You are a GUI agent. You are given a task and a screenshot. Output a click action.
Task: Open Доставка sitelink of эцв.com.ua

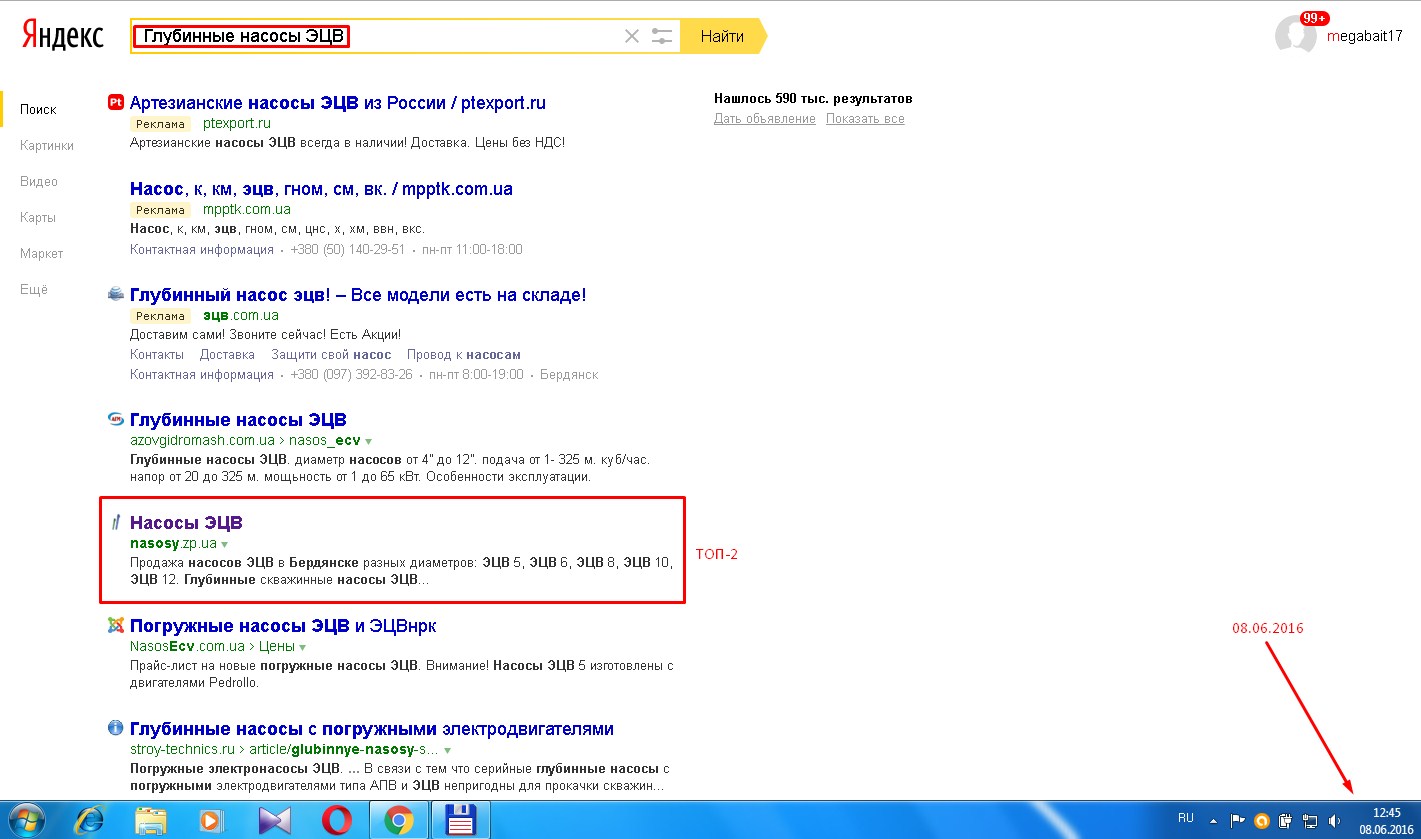pos(227,354)
